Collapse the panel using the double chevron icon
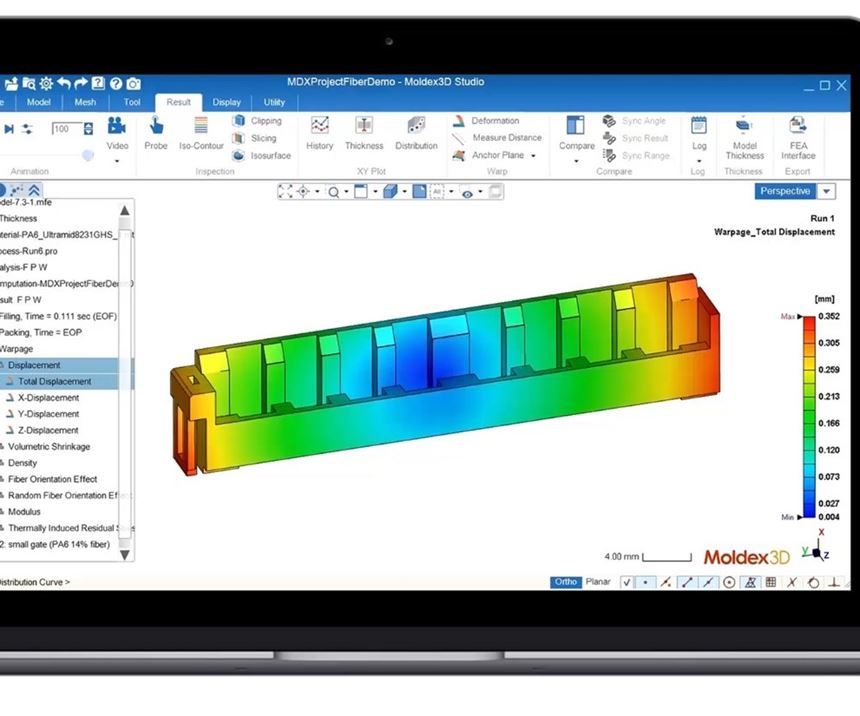This screenshot has width=860, height=716. (34, 190)
